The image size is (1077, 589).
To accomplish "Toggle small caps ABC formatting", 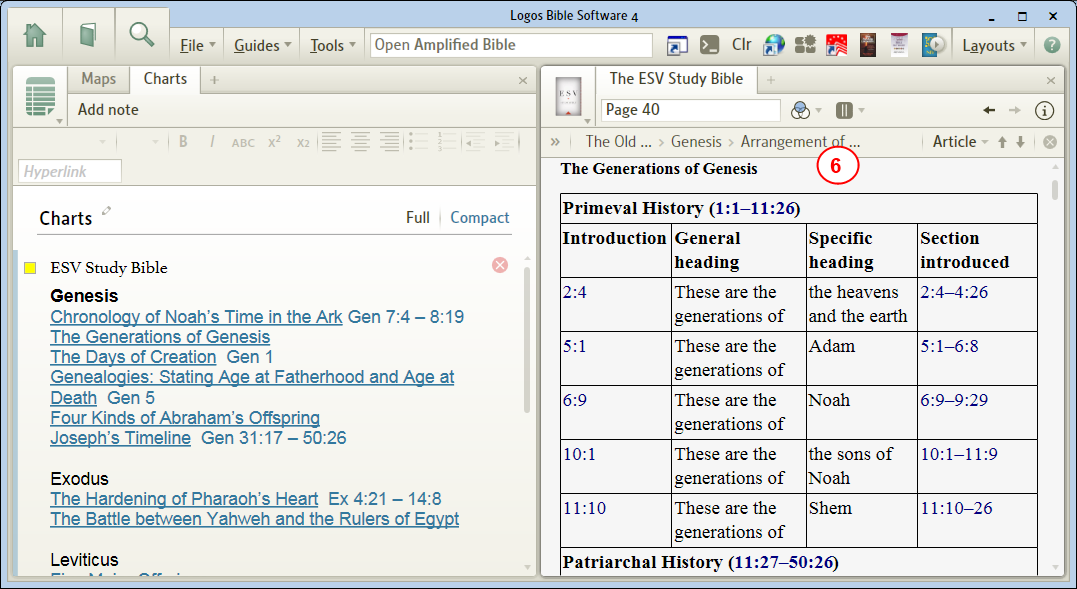I will pos(243,143).
